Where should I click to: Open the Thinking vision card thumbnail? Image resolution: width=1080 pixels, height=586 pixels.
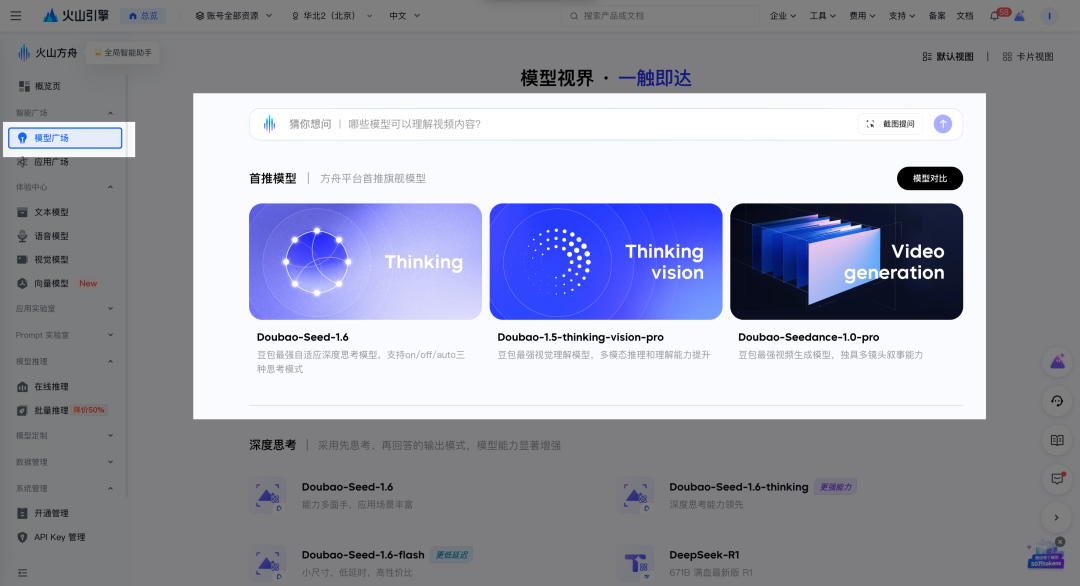(x=606, y=261)
